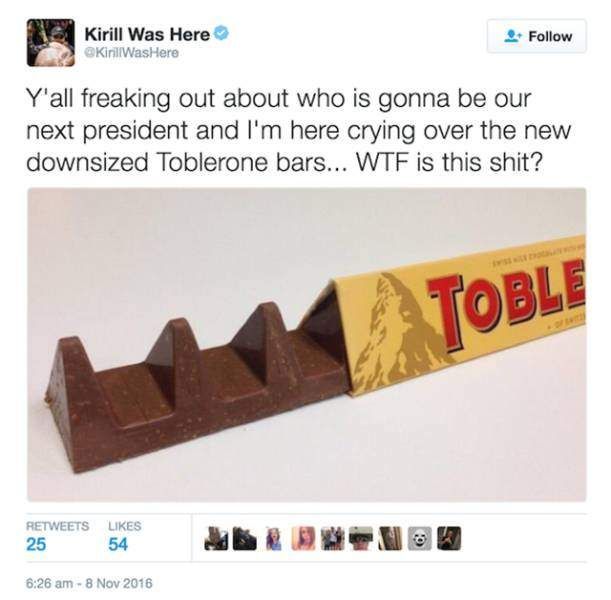View the 25 retweets count
The image size is (611, 600).
pos(36,544)
